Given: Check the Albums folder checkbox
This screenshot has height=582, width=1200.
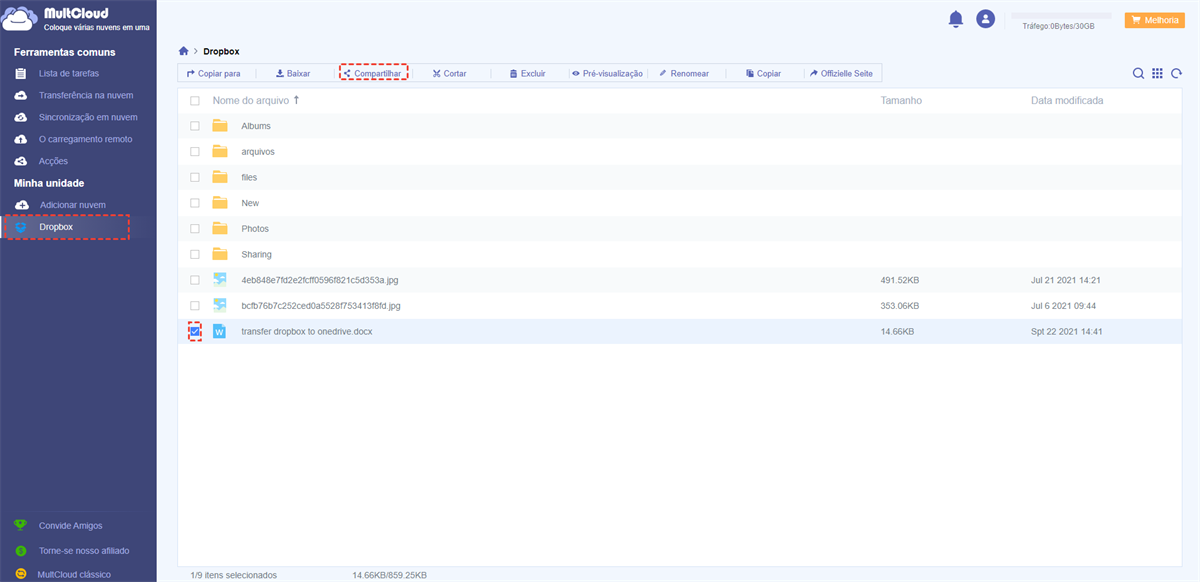Looking at the screenshot, I should pos(195,126).
